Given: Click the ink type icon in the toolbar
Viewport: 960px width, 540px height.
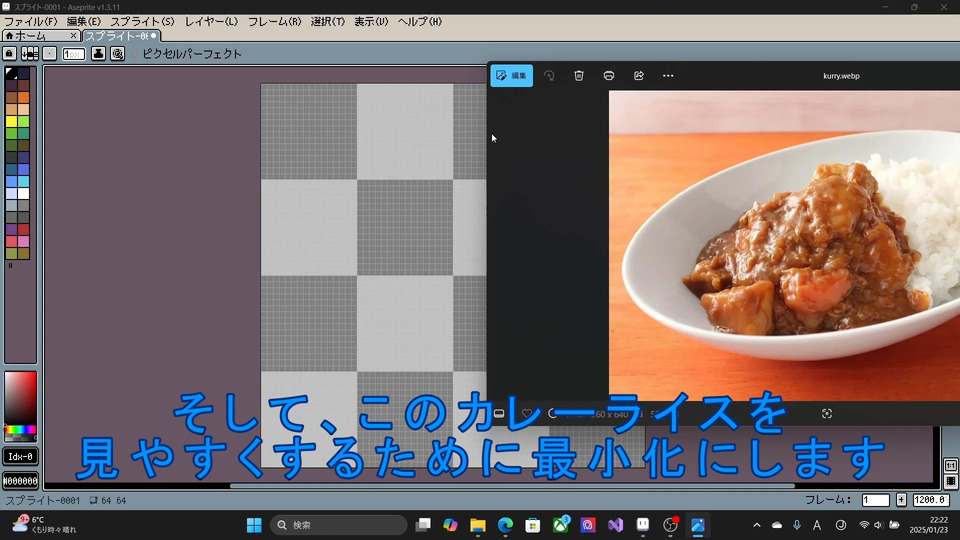Looking at the screenshot, I should [98, 54].
